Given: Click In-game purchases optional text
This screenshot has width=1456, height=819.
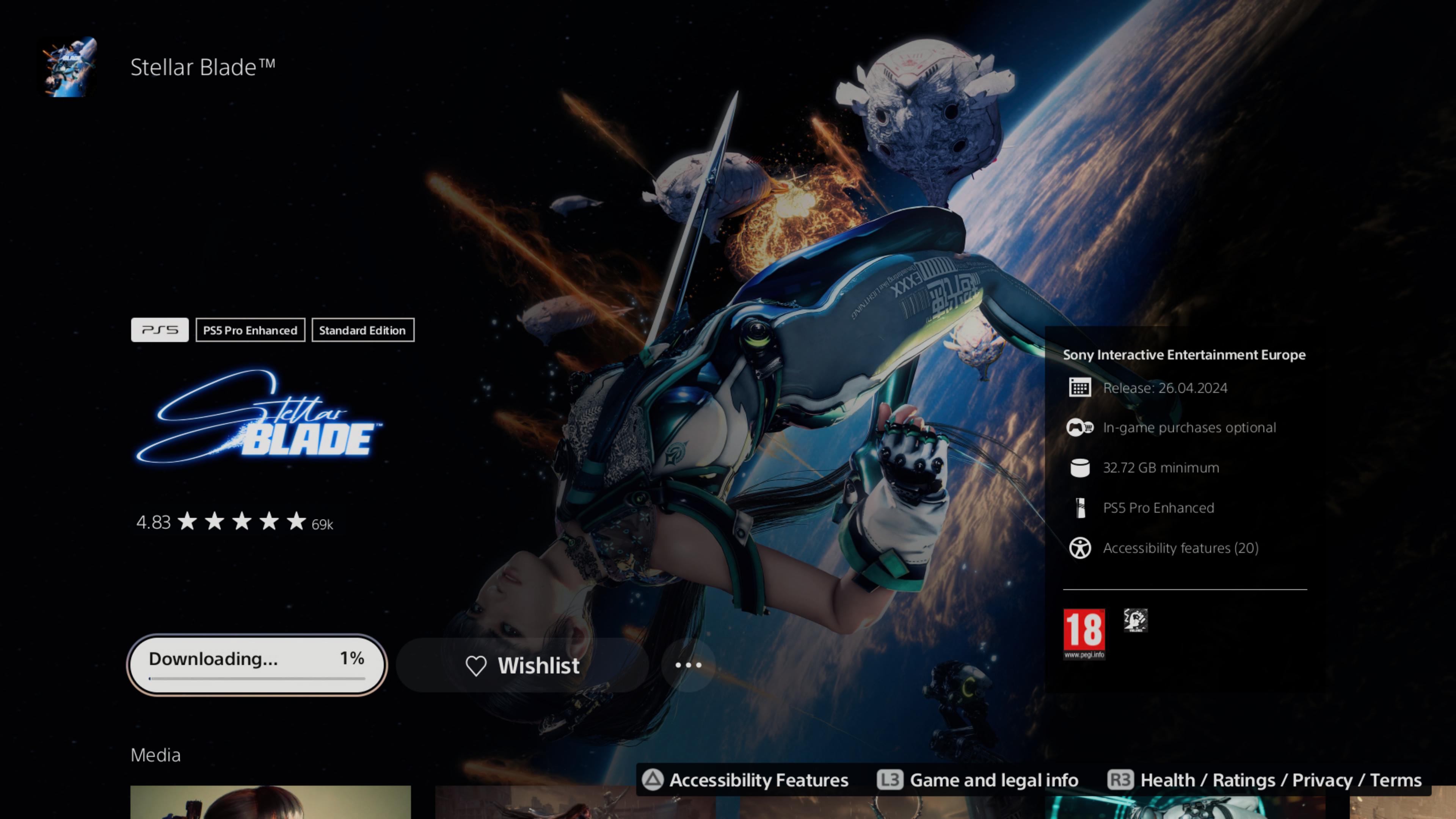Looking at the screenshot, I should (x=1189, y=427).
